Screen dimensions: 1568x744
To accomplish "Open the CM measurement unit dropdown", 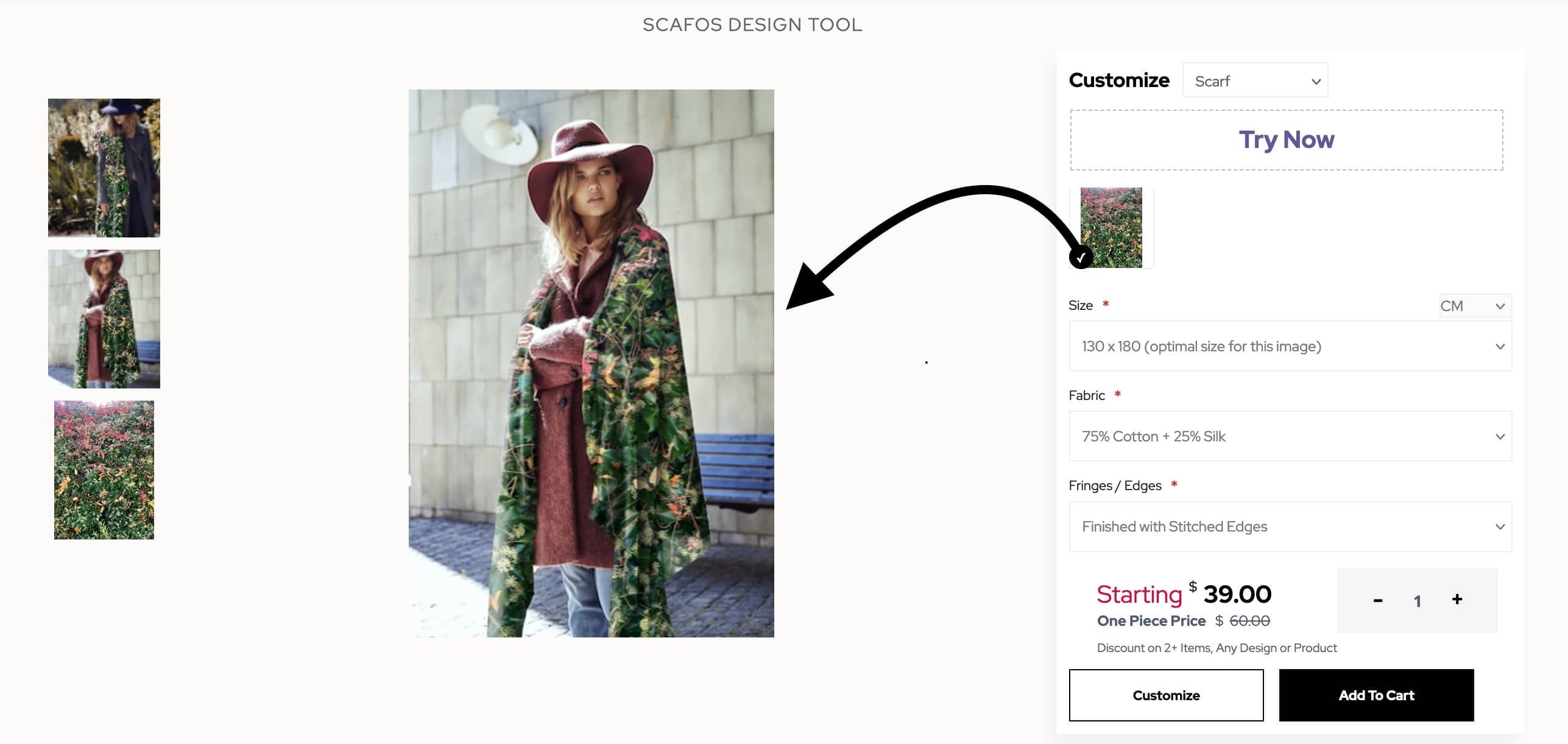I will pos(1474,306).
